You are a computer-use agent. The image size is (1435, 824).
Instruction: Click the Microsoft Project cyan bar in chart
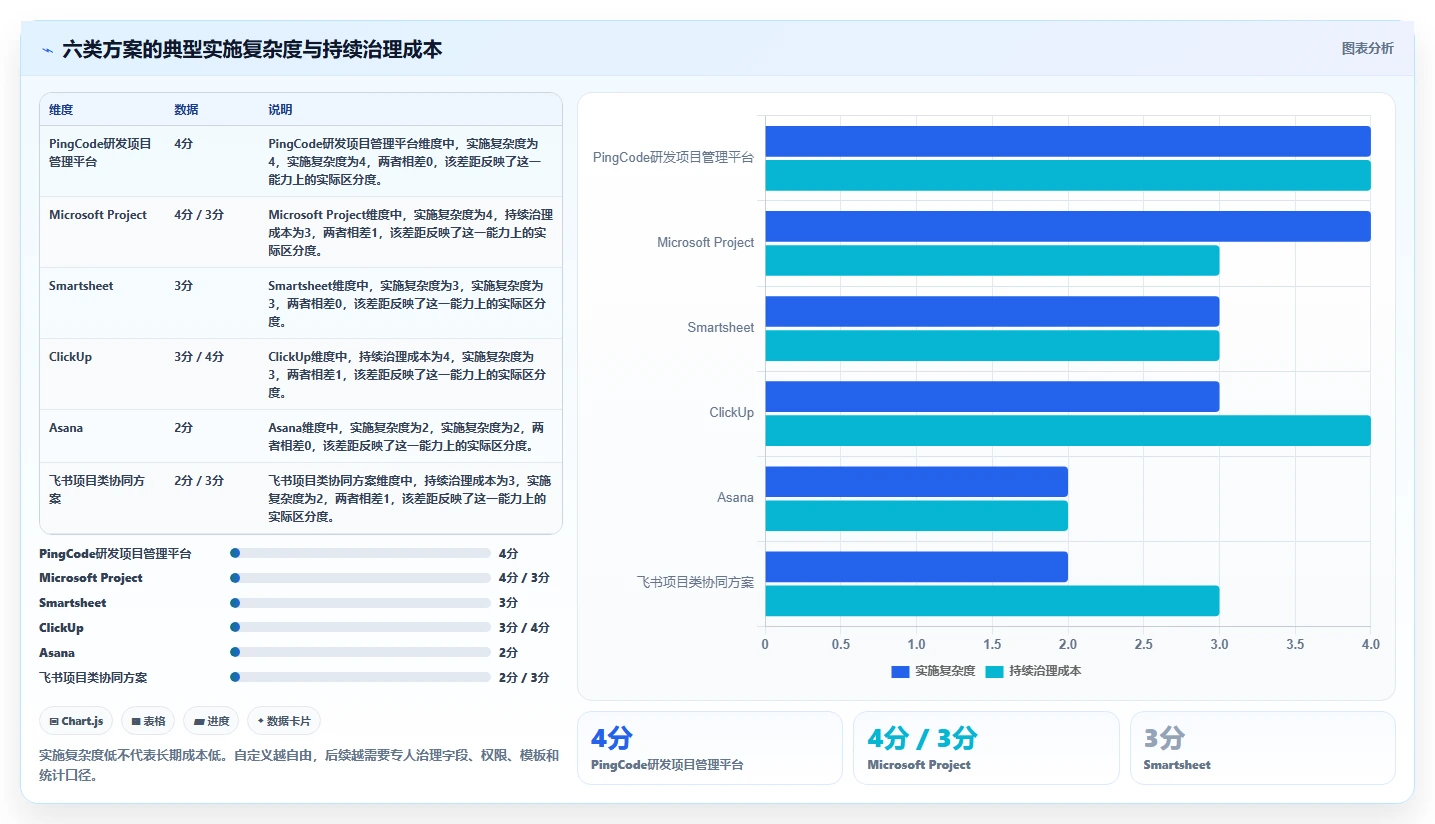pyautogui.click(x=992, y=260)
